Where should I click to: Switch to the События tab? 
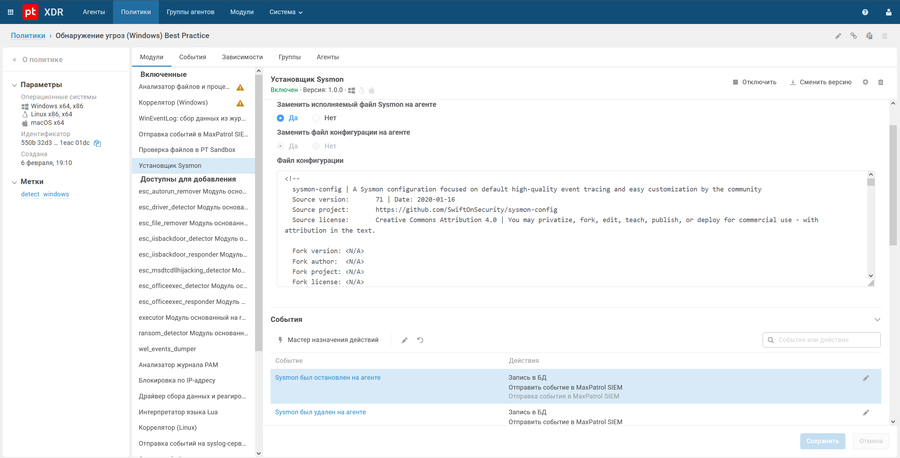coord(192,57)
